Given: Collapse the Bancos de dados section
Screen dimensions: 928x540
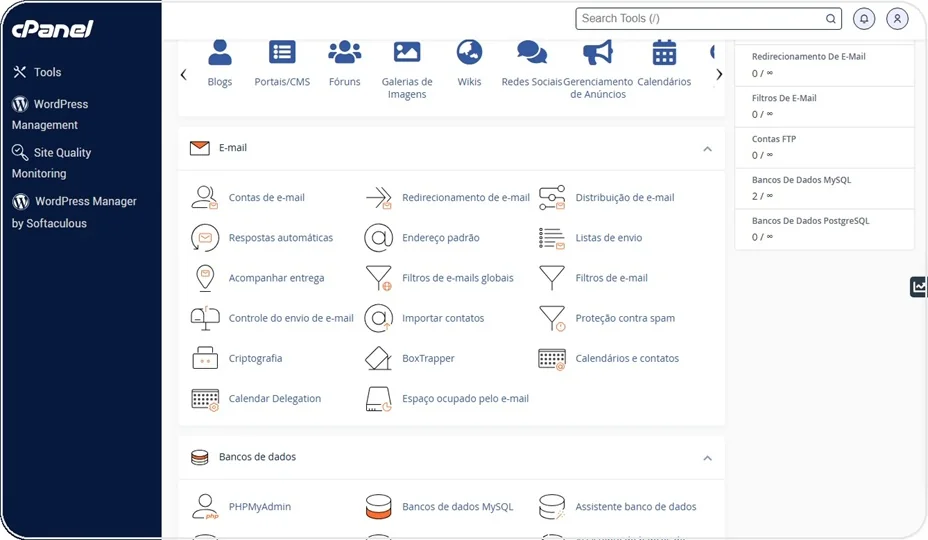Looking at the screenshot, I should tap(707, 458).
